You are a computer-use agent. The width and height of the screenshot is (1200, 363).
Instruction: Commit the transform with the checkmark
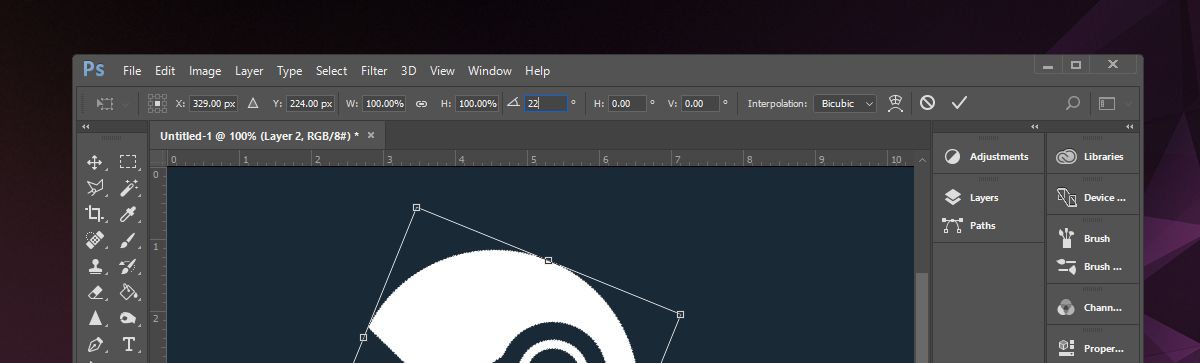[959, 103]
